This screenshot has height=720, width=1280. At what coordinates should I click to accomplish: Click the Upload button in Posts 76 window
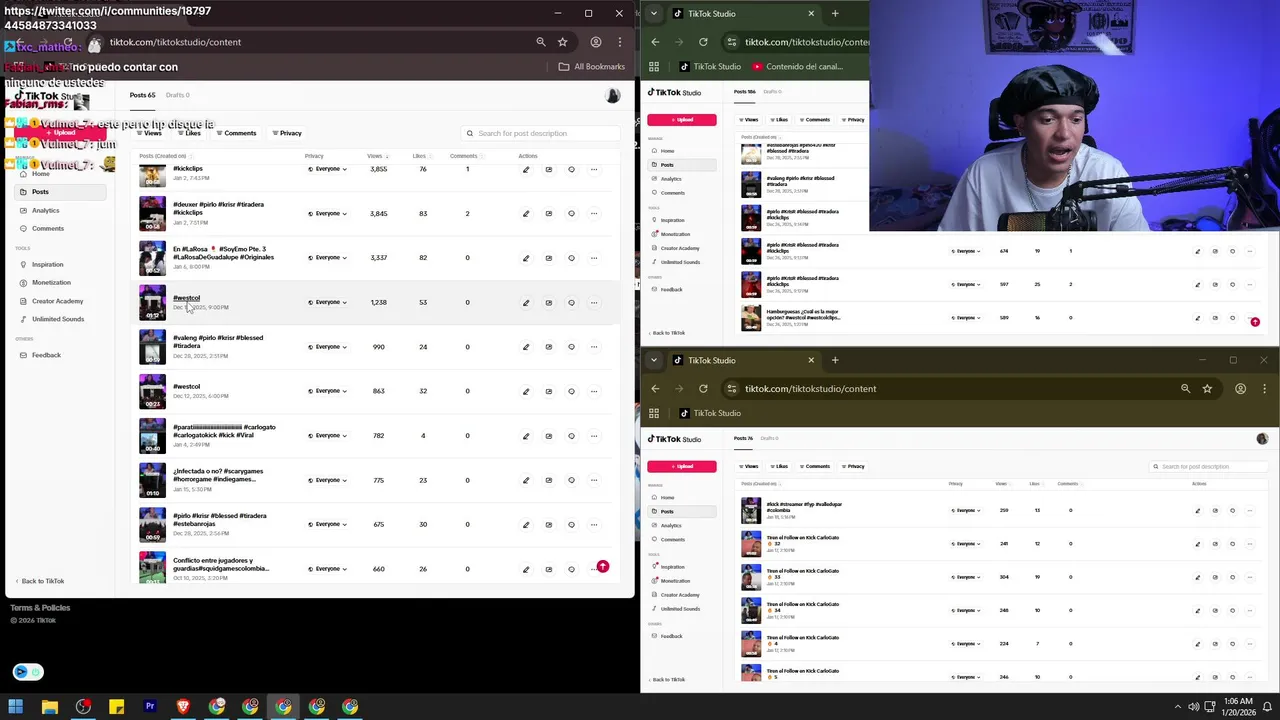pos(681,466)
